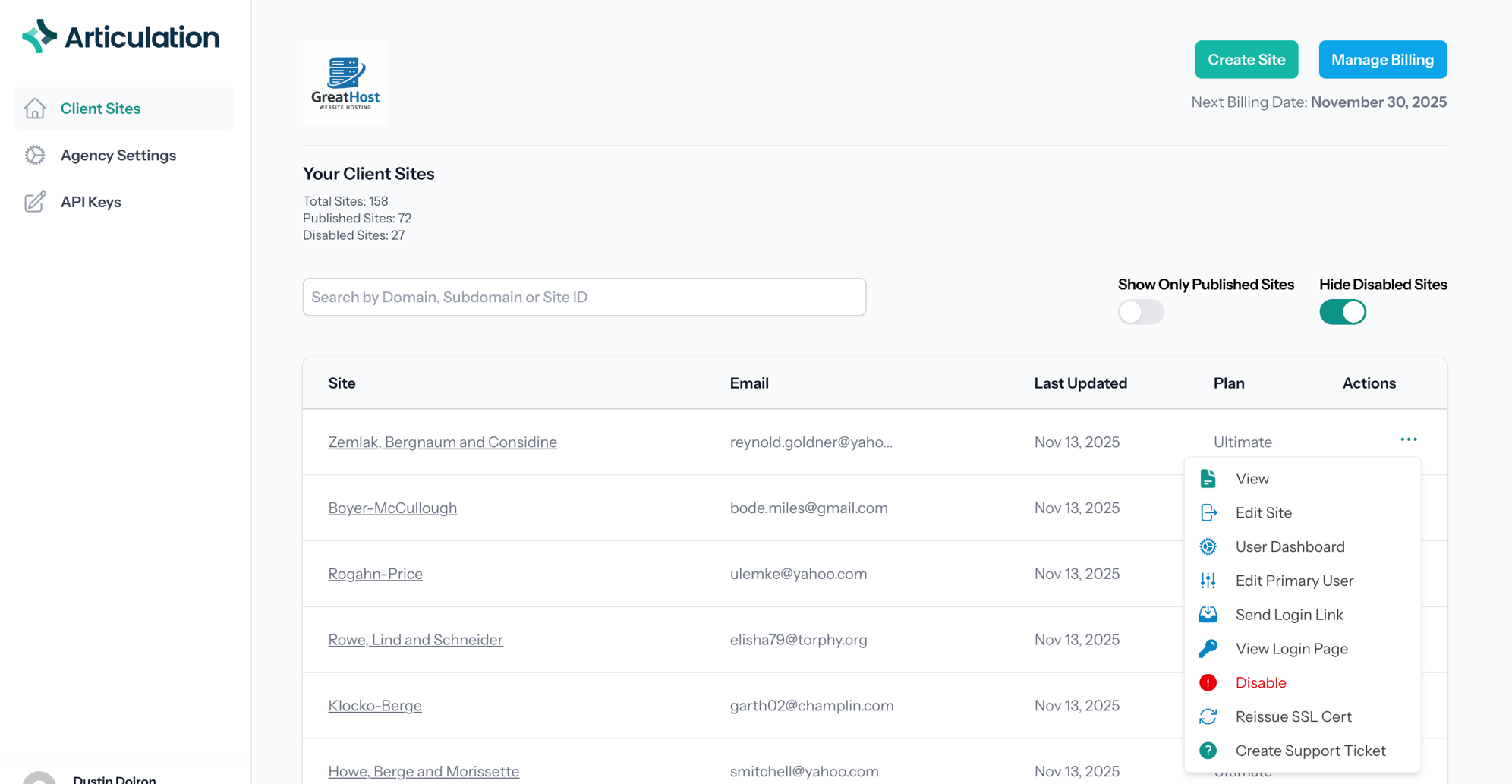Click the search by domain input field
Image resolution: width=1512 pixels, height=784 pixels.
click(584, 297)
